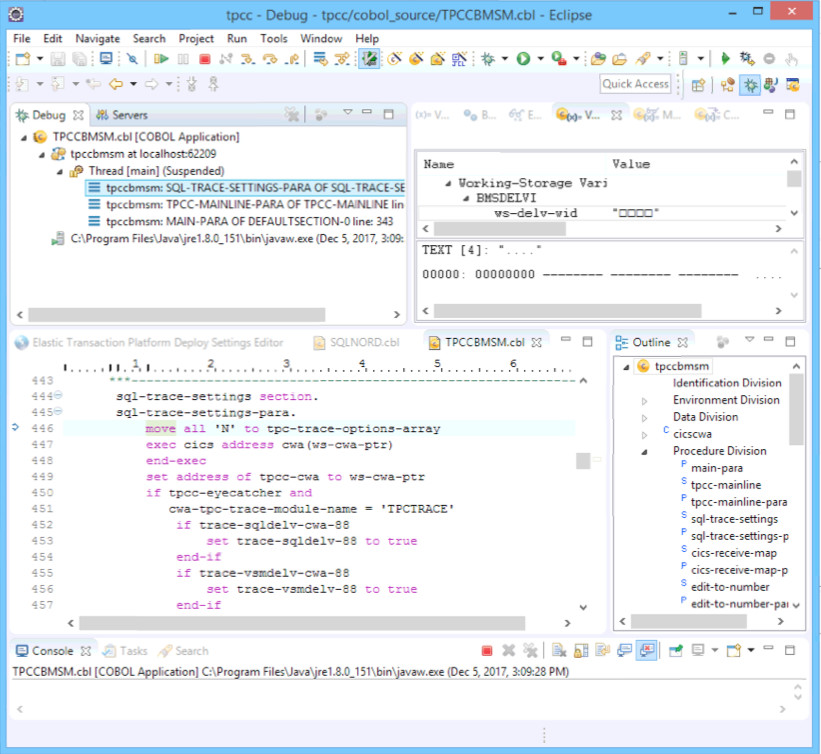Switch to the Tasks tab

(125, 651)
